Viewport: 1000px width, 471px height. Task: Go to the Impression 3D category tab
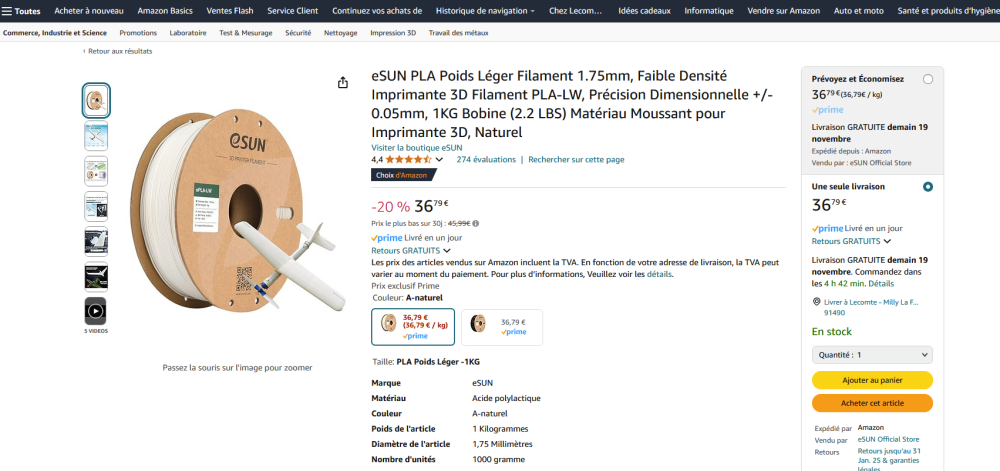pos(393,33)
